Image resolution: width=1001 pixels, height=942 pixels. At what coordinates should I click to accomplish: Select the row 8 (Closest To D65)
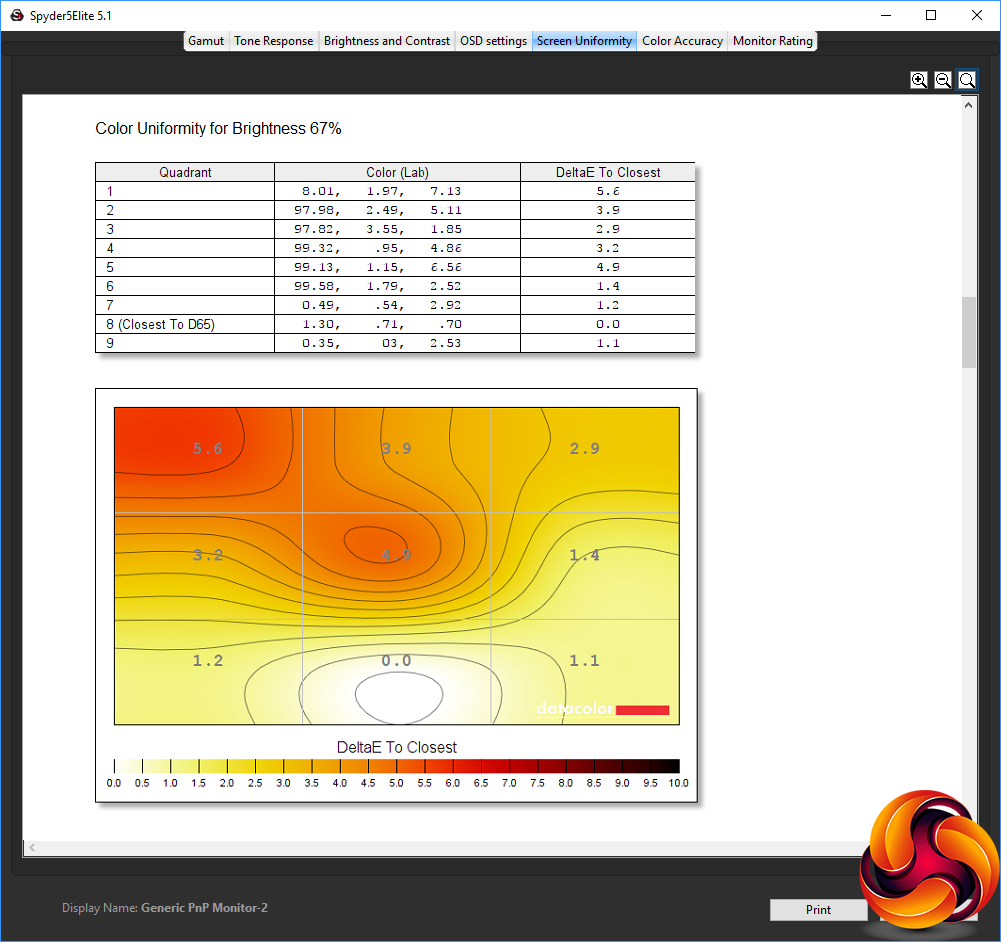pyautogui.click(x=395, y=324)
